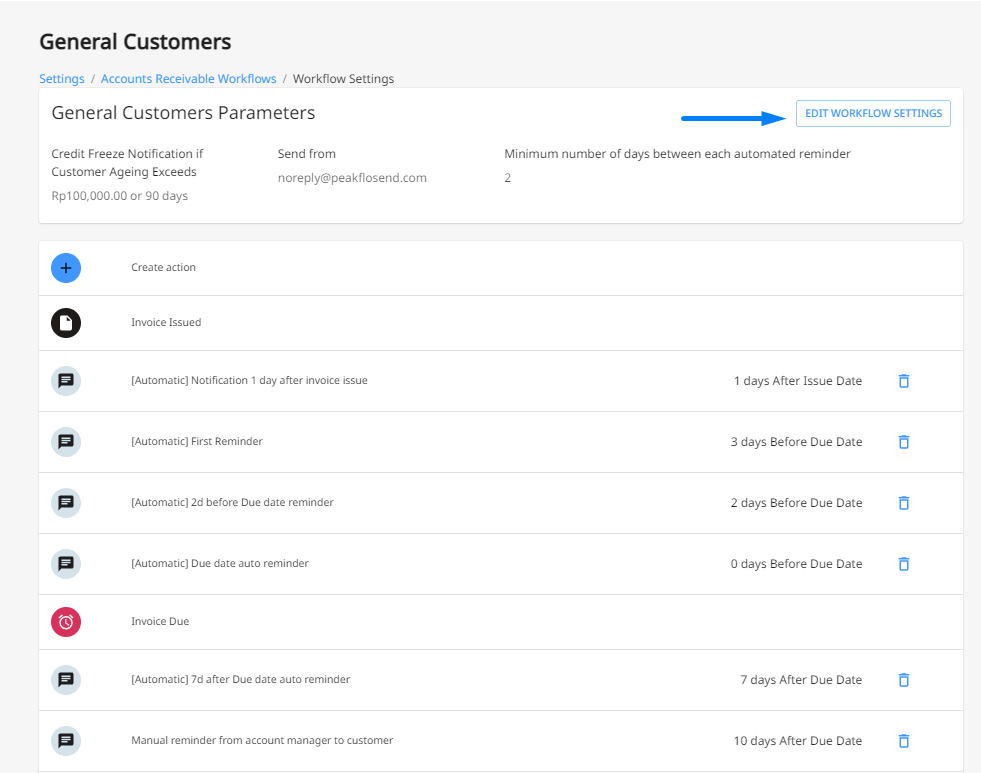The width and height of the screenshot is (981, 773).
Task: Open the [Automatic] First Reminder action
Action: coord(197,442)
